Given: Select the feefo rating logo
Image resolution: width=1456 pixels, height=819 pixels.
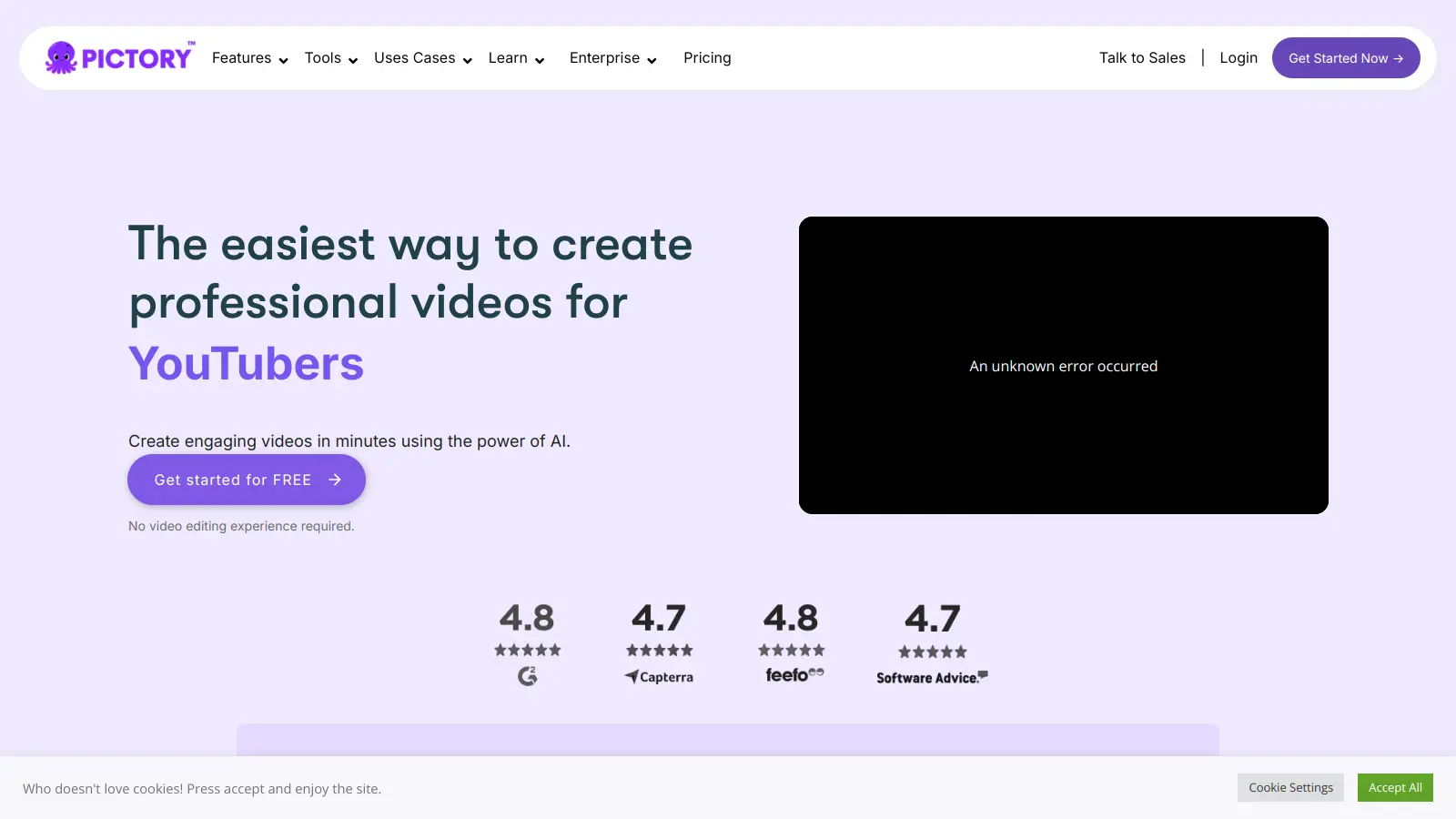Looking at the screenshot, I should (791, 674).
